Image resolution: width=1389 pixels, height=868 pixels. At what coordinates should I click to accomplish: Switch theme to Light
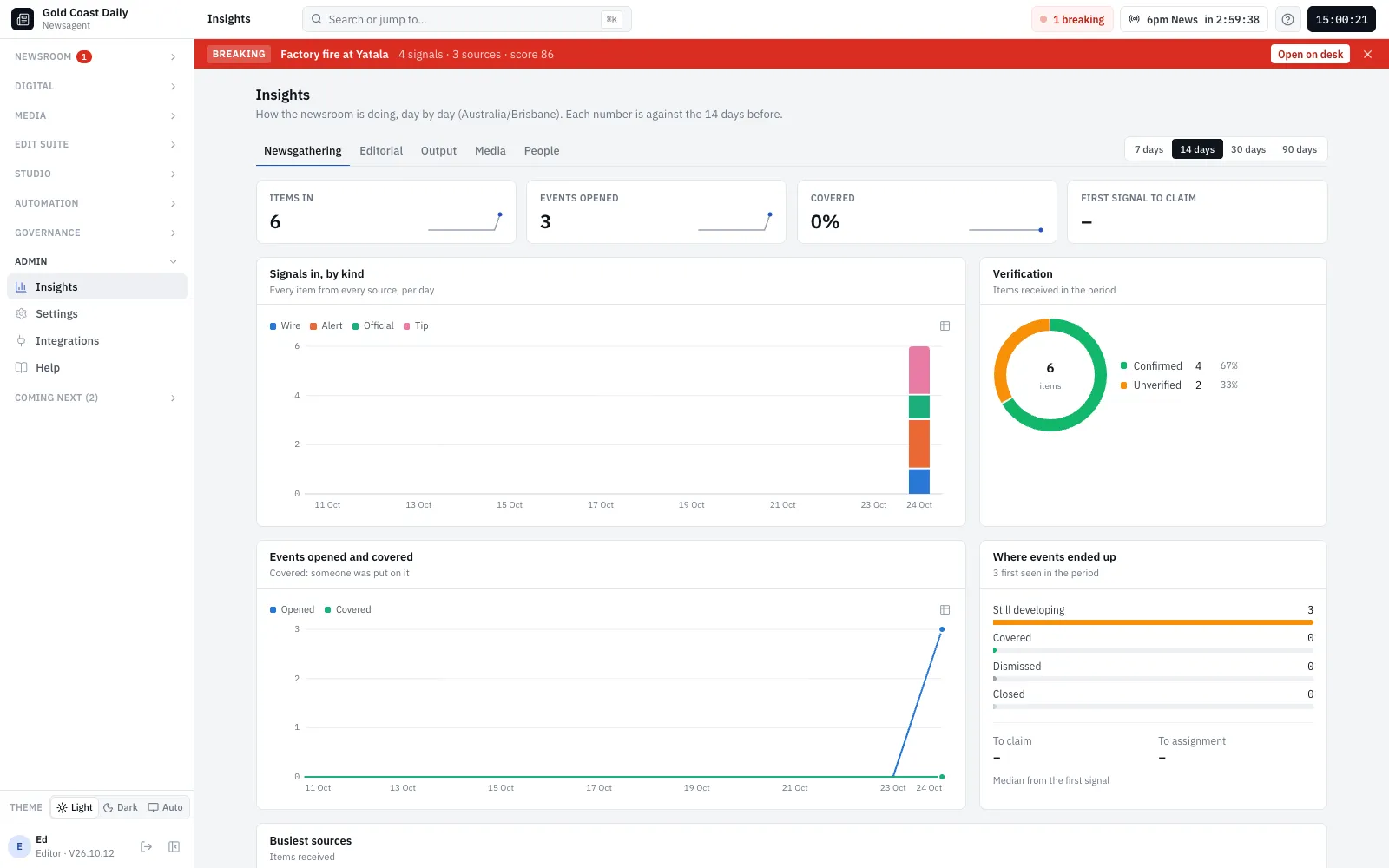(x=75, y=807)
